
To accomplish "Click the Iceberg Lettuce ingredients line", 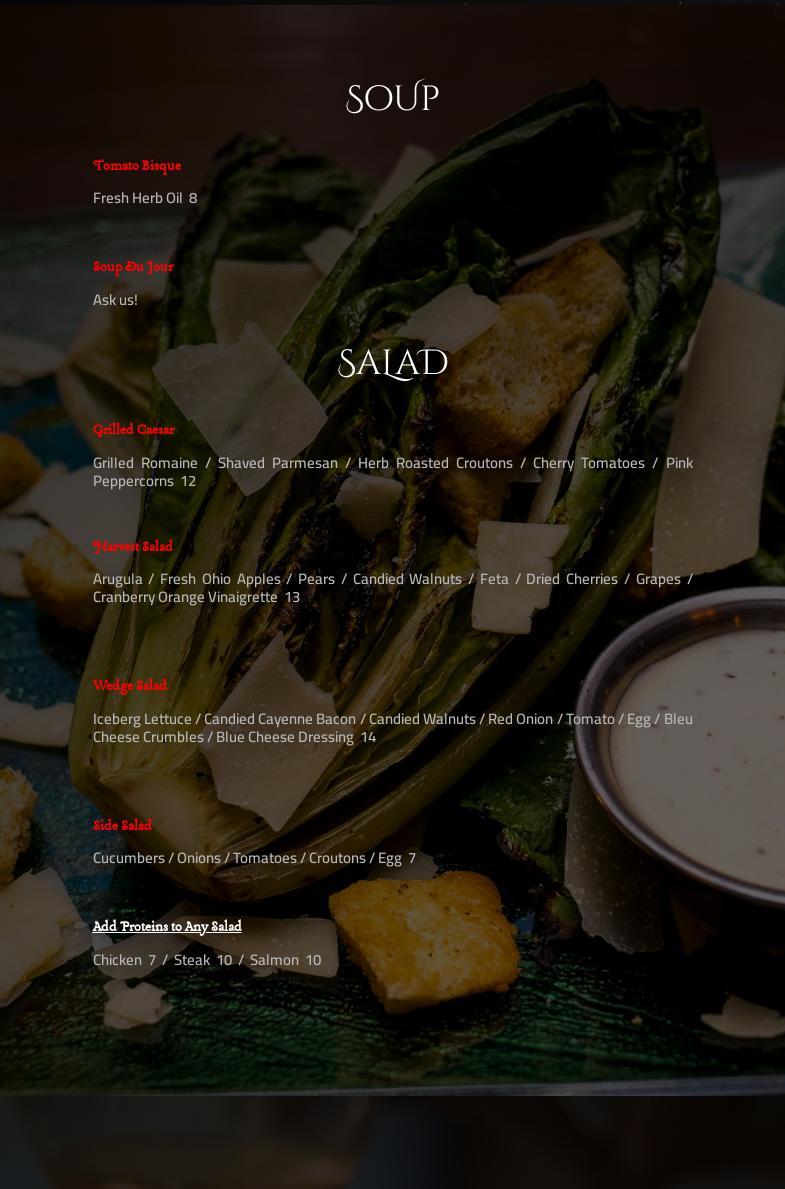I will 393,719.
